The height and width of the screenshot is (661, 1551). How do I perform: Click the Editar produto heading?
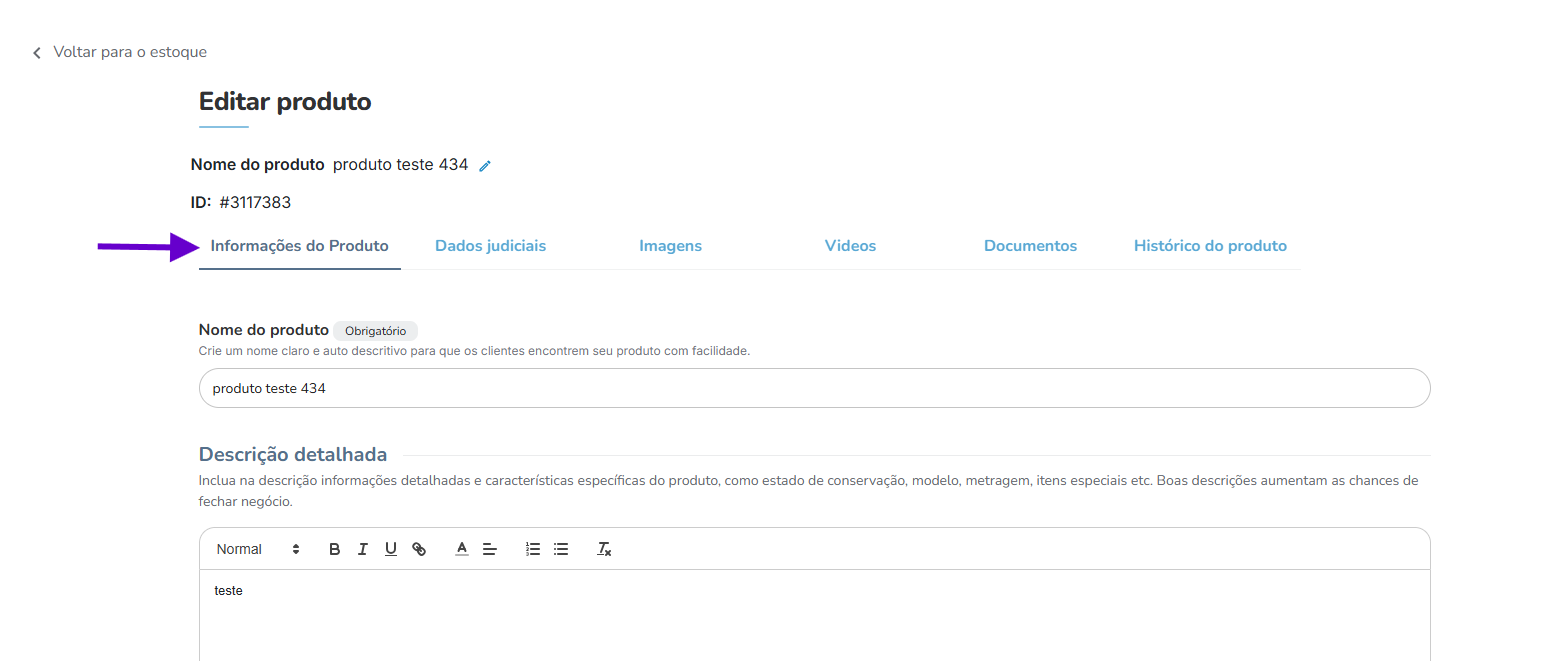pos(285,102)
